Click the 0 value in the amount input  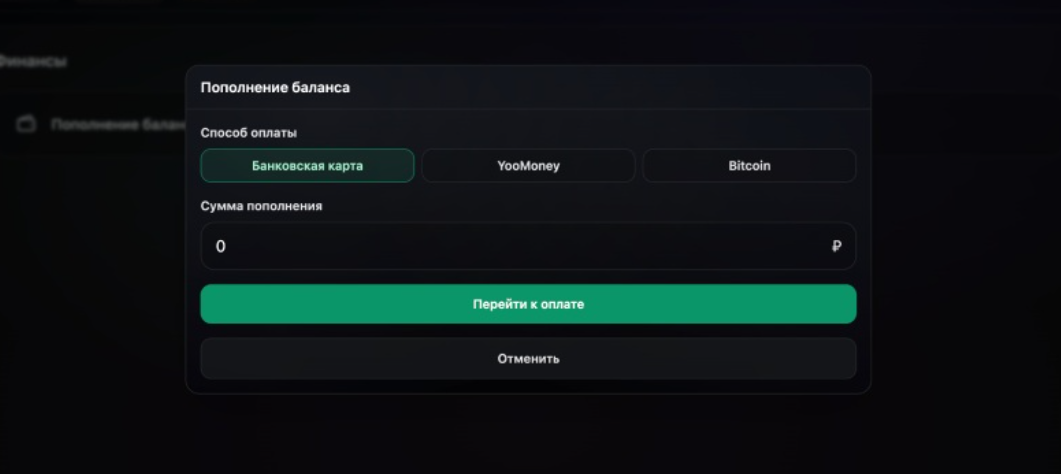(x=221, y=246)
